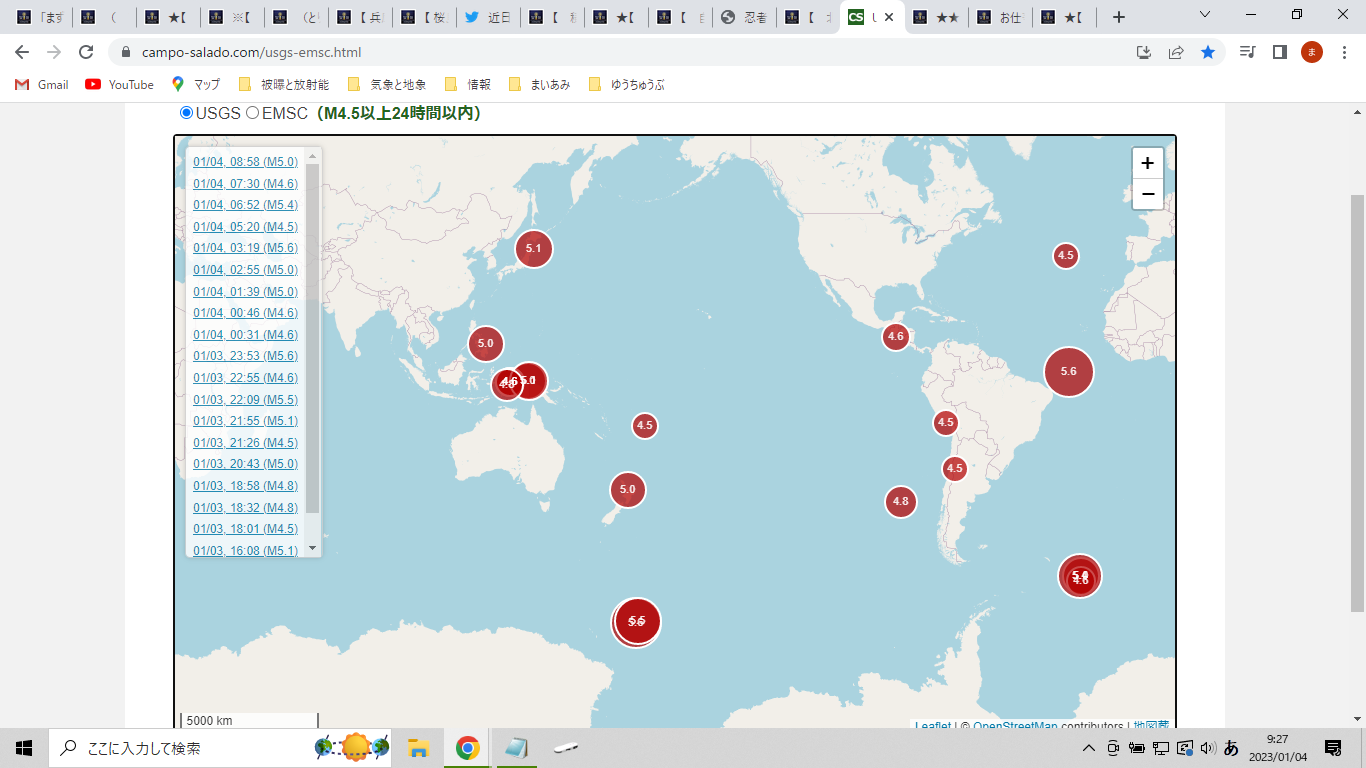Open the 01/03, 20:43 (M5.0) earthquake entry
The width and height of the screenshot is (1366, 768).
[x=245, y=464]
